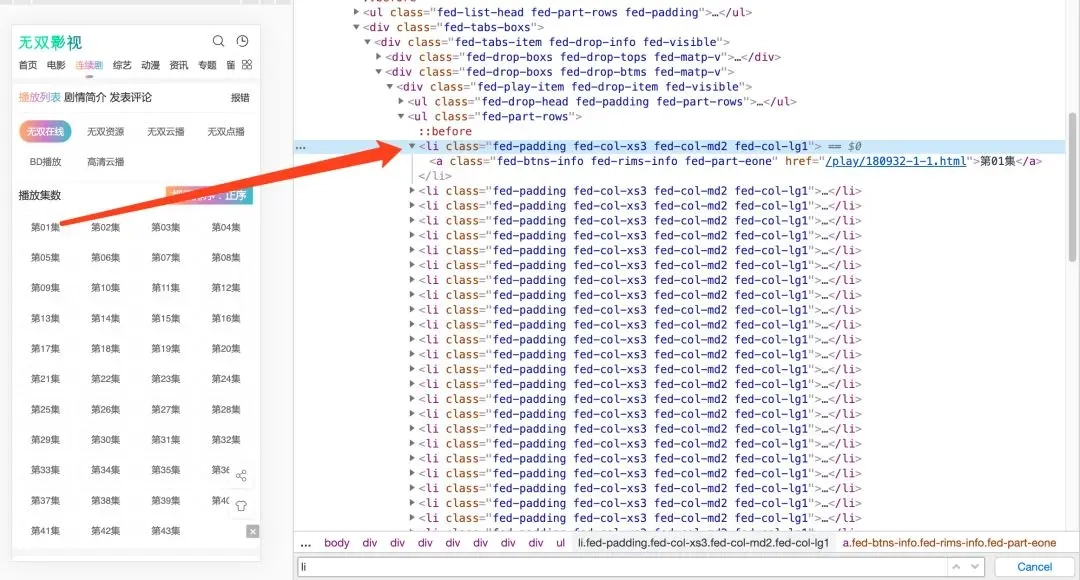Open the /play/180932-1-1.html href link
Viewport: 1080px width, 580px height.
[895, 161]
